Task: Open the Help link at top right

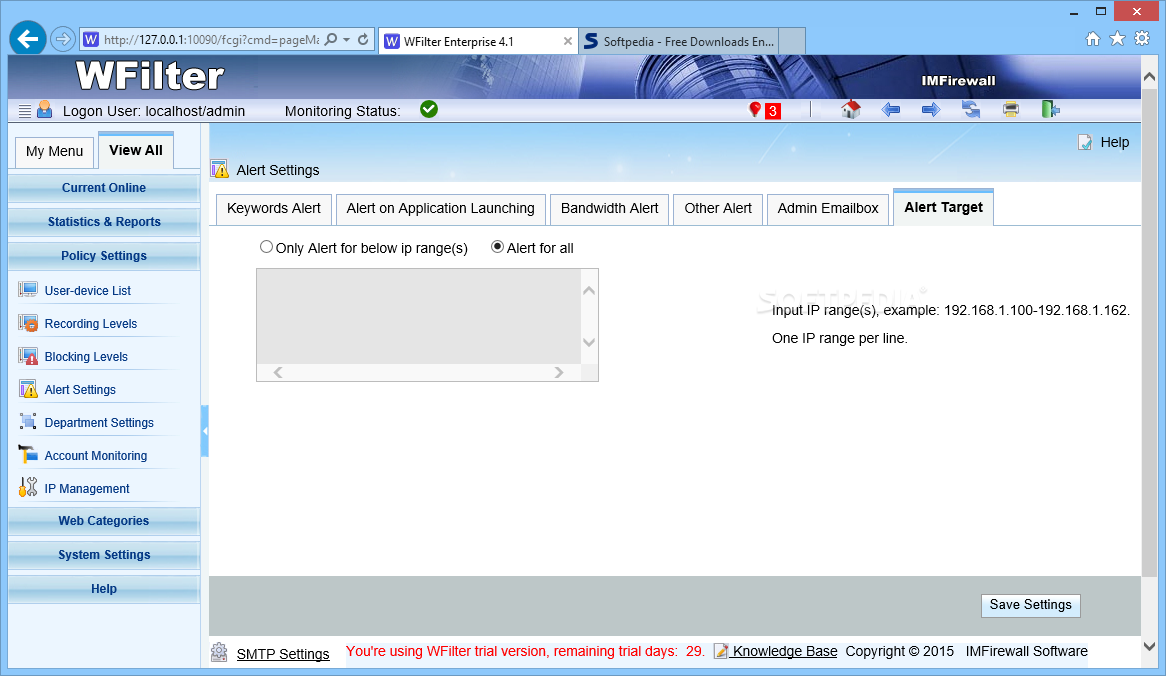Action: [x=1114, y=142]
